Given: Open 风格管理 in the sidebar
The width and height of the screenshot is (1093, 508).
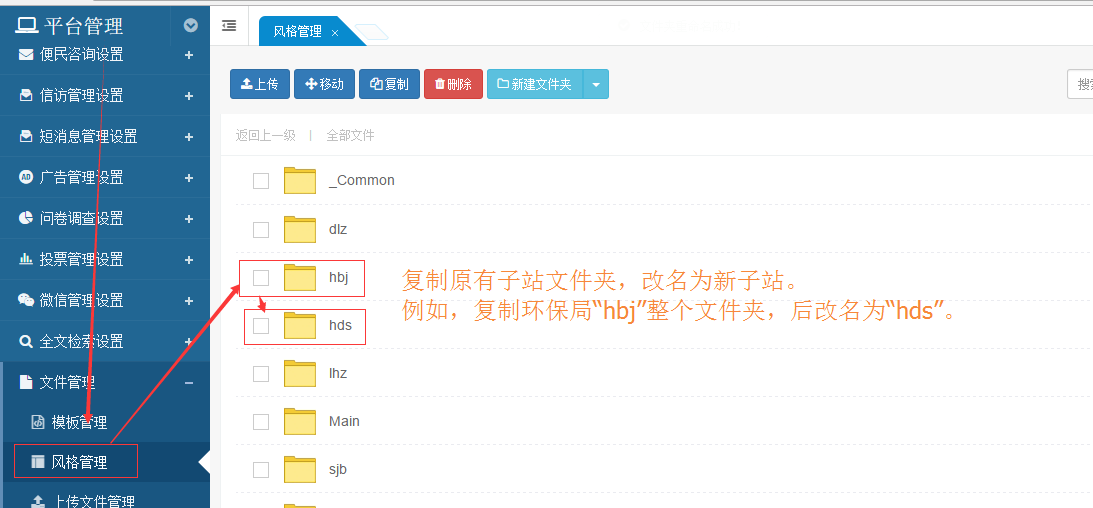Looking at the screenshot, I should point(79,462).
